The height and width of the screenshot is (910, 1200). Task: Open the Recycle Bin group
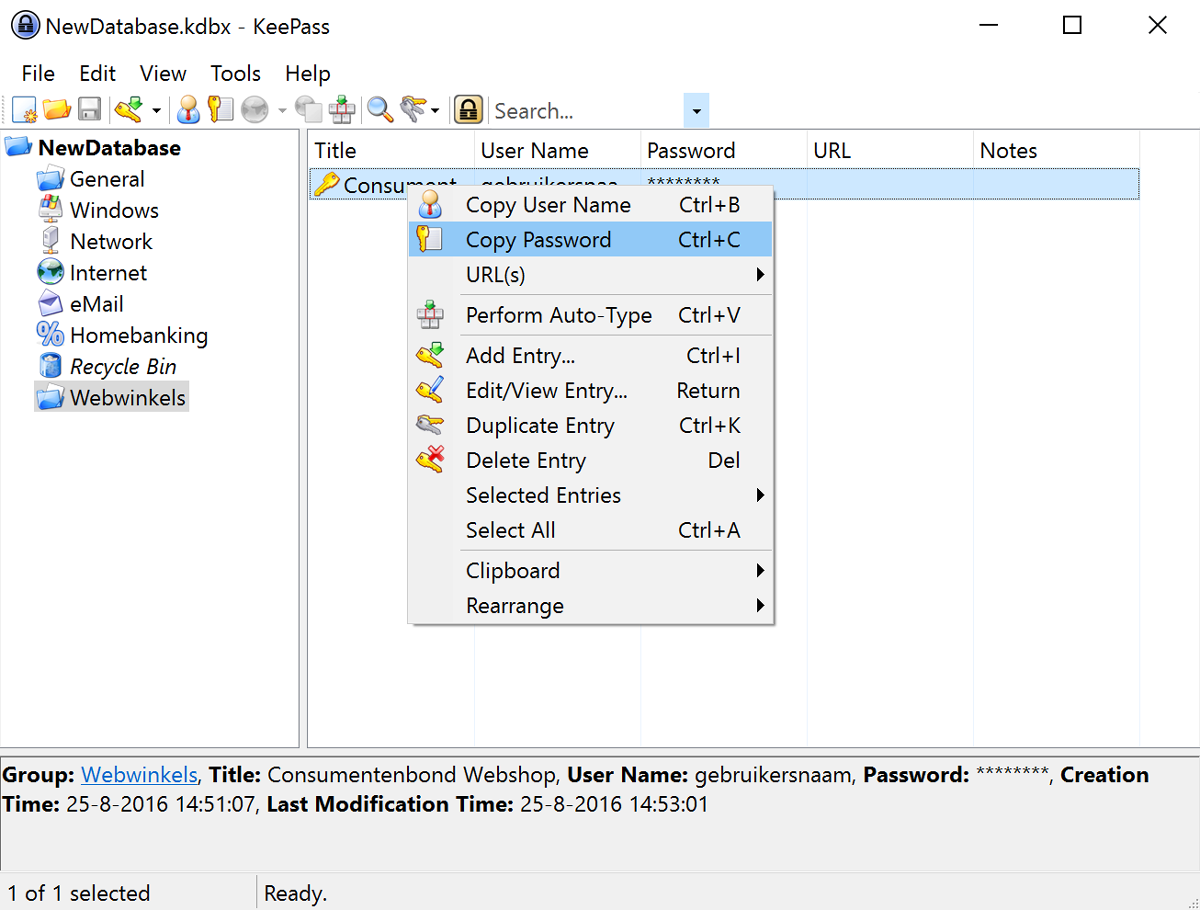pos(122,366)
